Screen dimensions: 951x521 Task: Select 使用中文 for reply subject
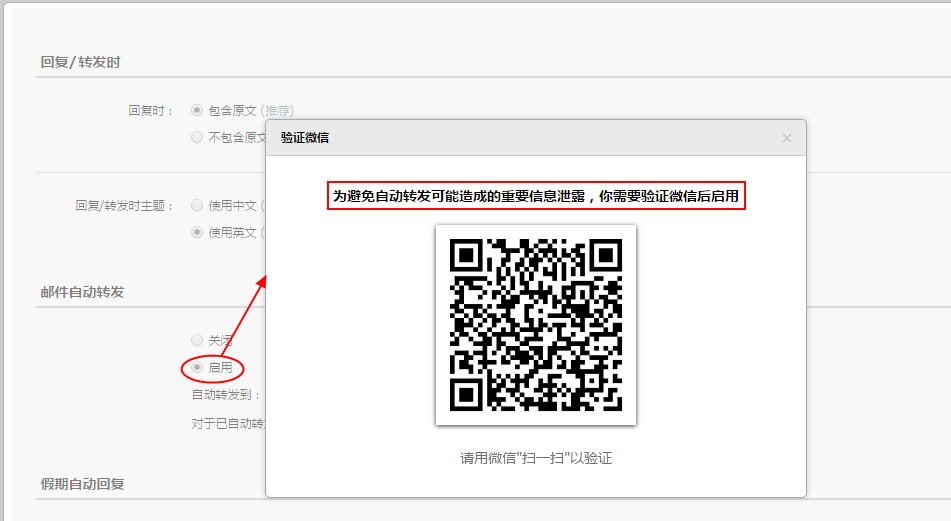pyautogui.click(x=197, y=205)
